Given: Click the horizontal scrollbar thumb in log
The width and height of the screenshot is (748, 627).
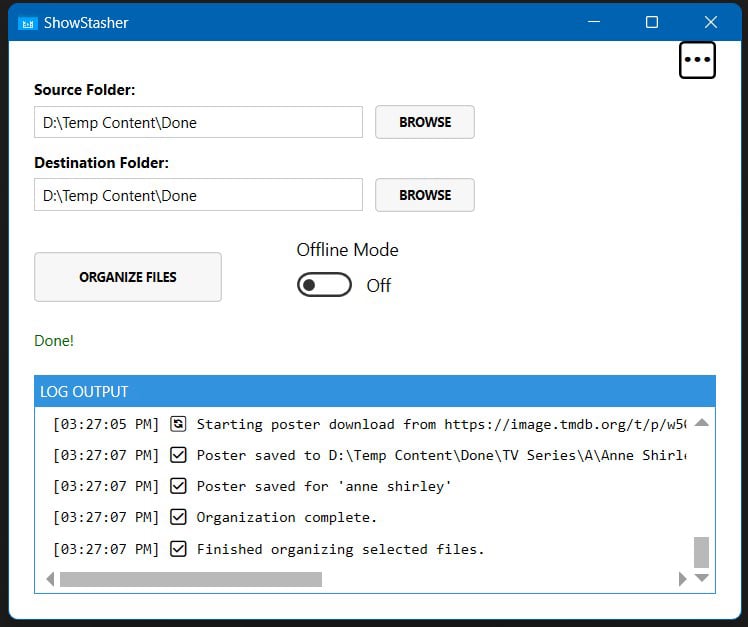Looking at the screenshot, I should (190, 579).
